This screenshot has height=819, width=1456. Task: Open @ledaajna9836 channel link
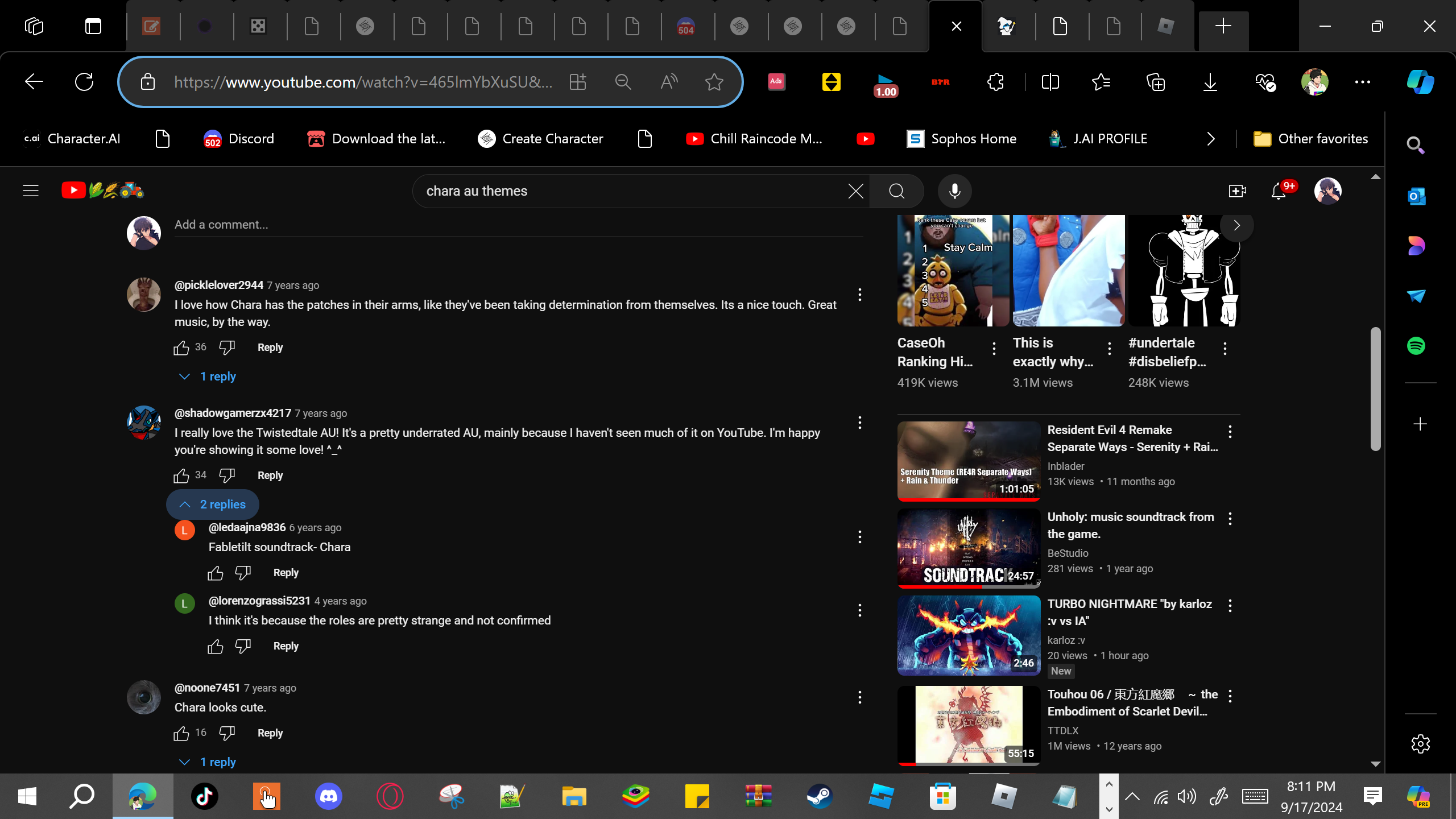(247, 527)
